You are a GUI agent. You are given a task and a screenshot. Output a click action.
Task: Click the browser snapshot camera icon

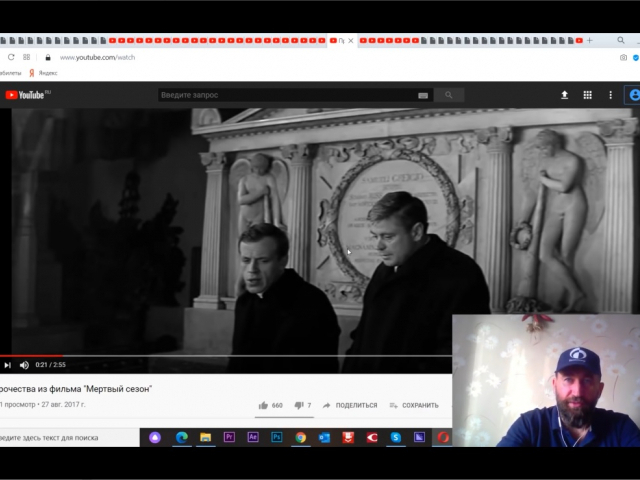point(623,58)
